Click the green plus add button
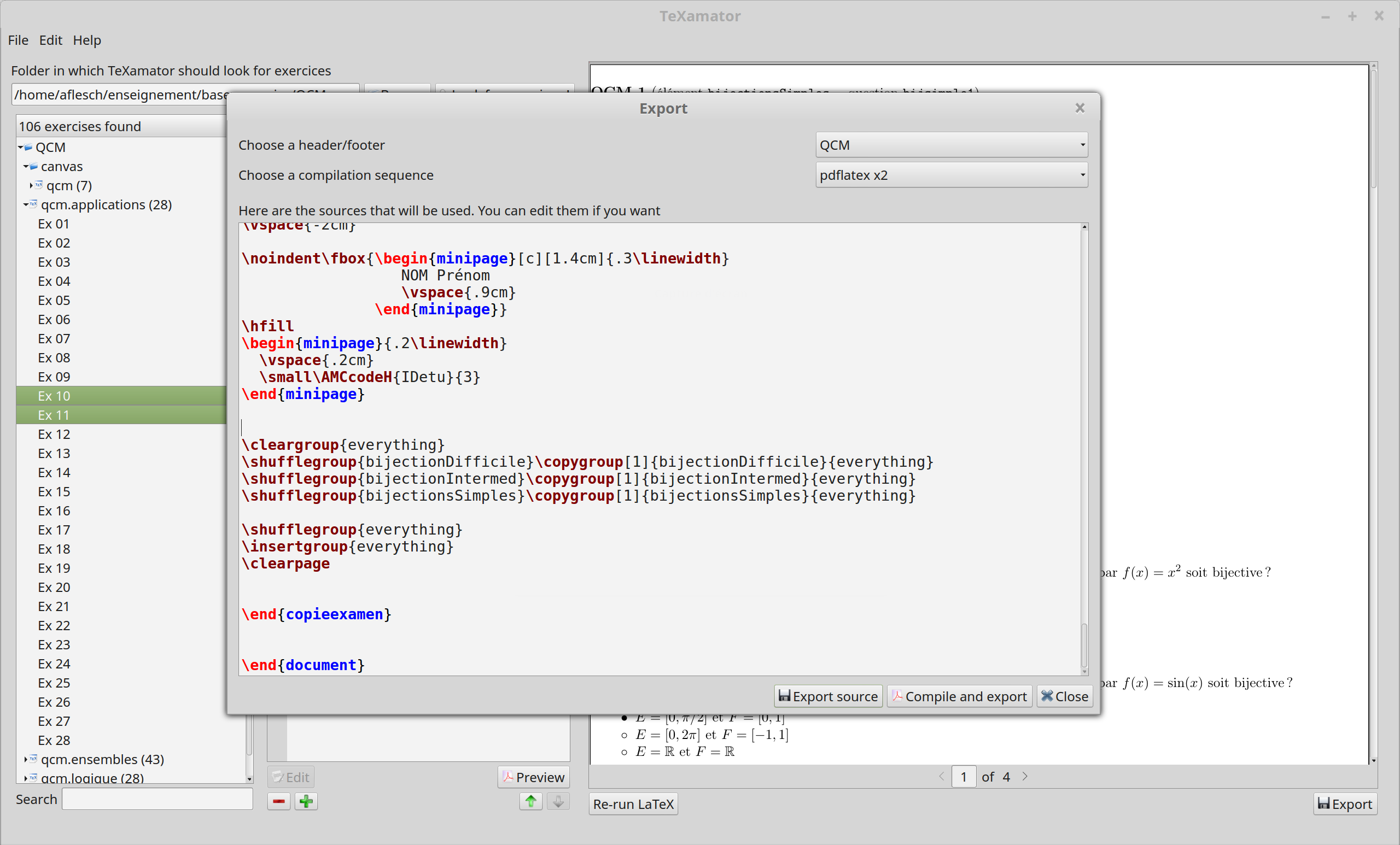The width and height of the screenshot is (1400, 845). [x=306, y=801]
